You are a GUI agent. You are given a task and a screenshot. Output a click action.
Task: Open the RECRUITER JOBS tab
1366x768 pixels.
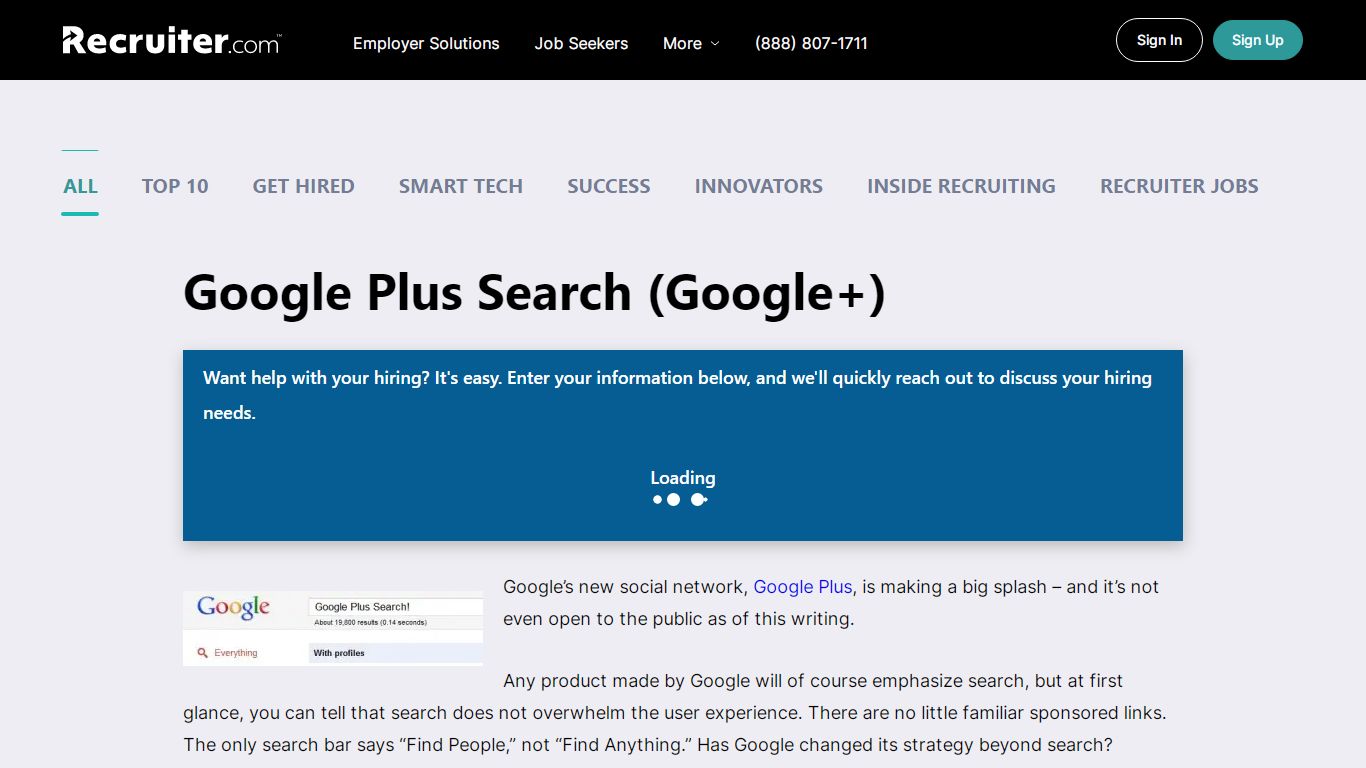(x=1179, y=186)
